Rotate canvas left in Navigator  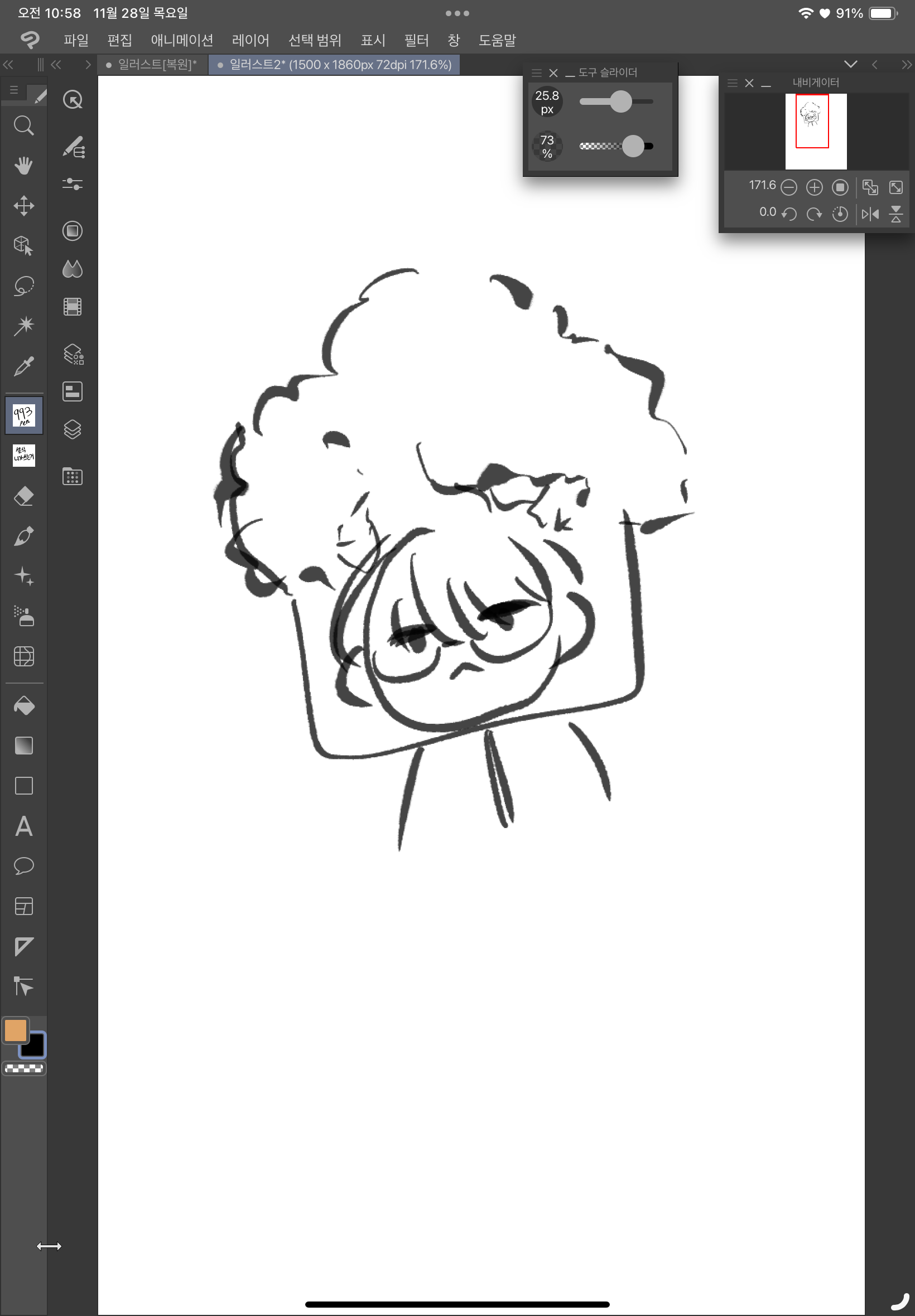(x=789, y=214)
